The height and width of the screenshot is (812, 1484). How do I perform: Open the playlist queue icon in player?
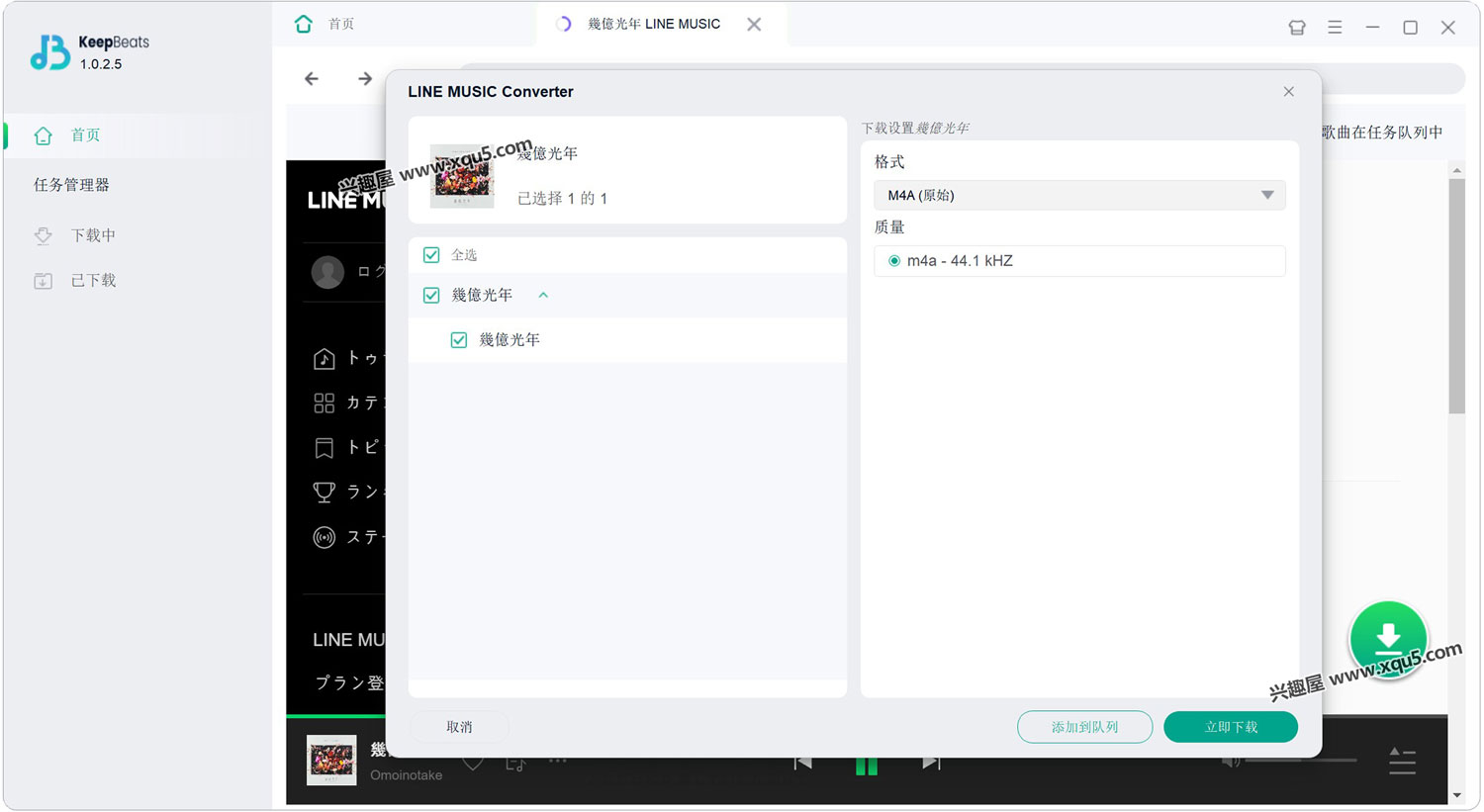coord(1402,761)
